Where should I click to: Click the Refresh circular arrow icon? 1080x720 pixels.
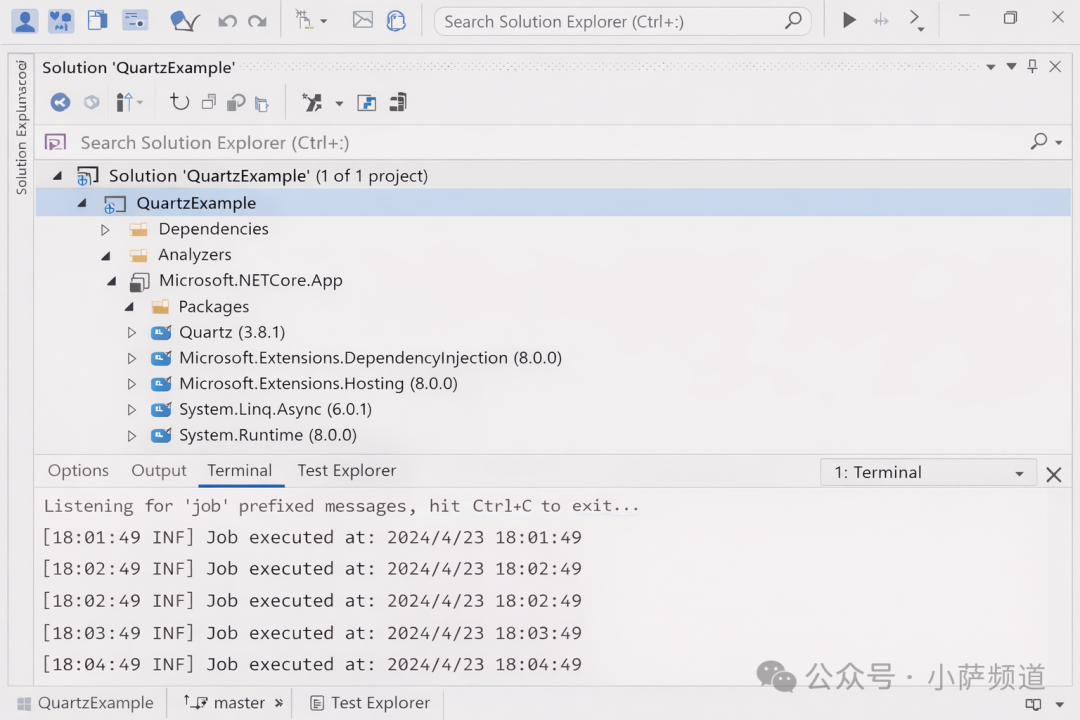tap(180, 102)
